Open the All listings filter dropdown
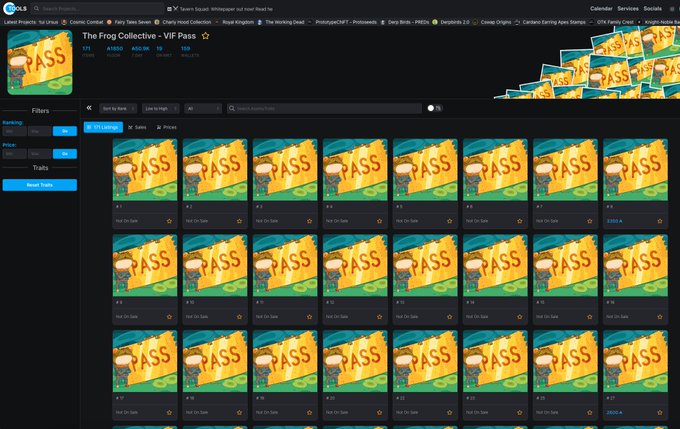680x429 pixels. (203, 108)
